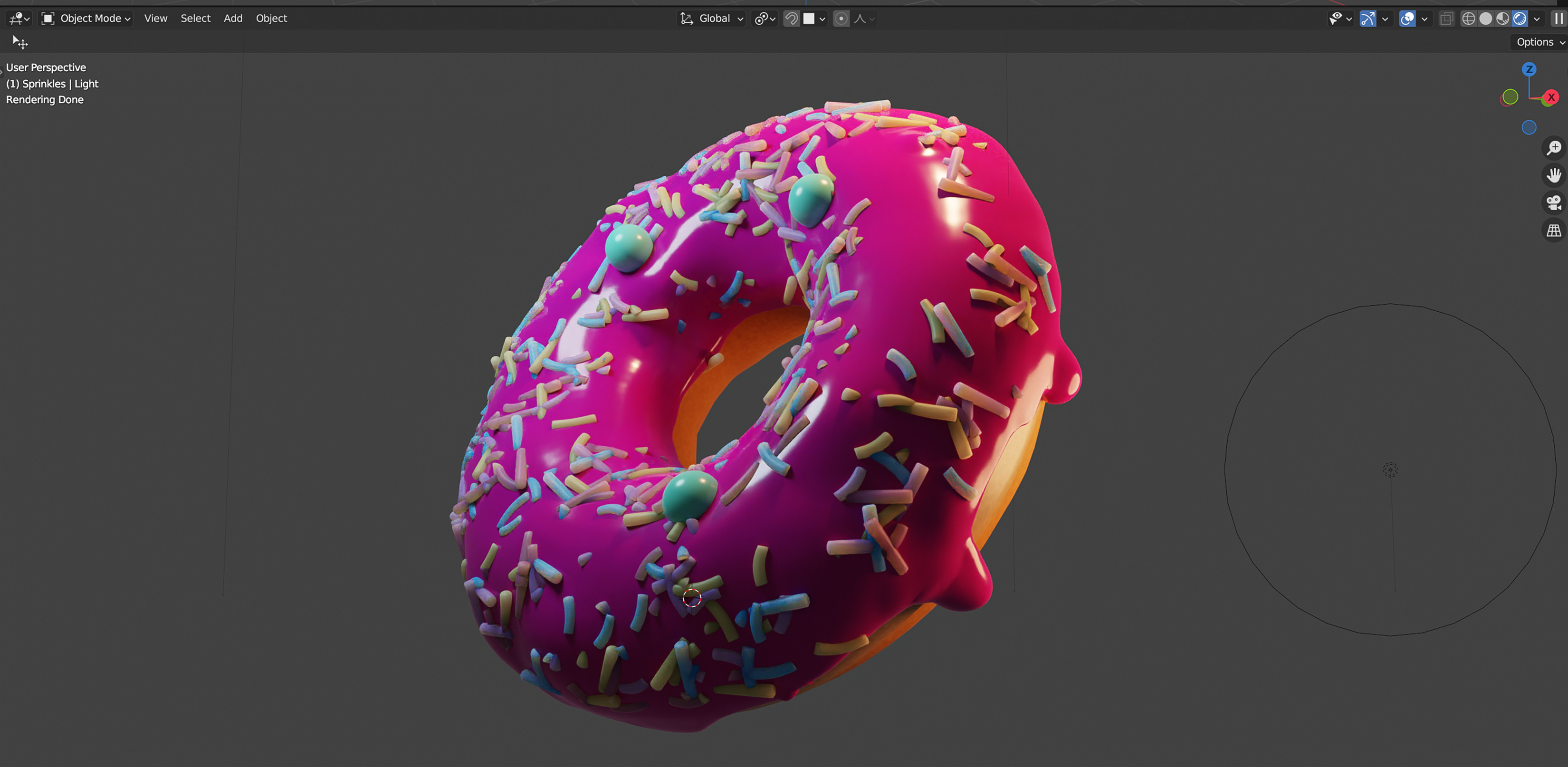Click the 'User Perspective' label

(x=46, y=67)
